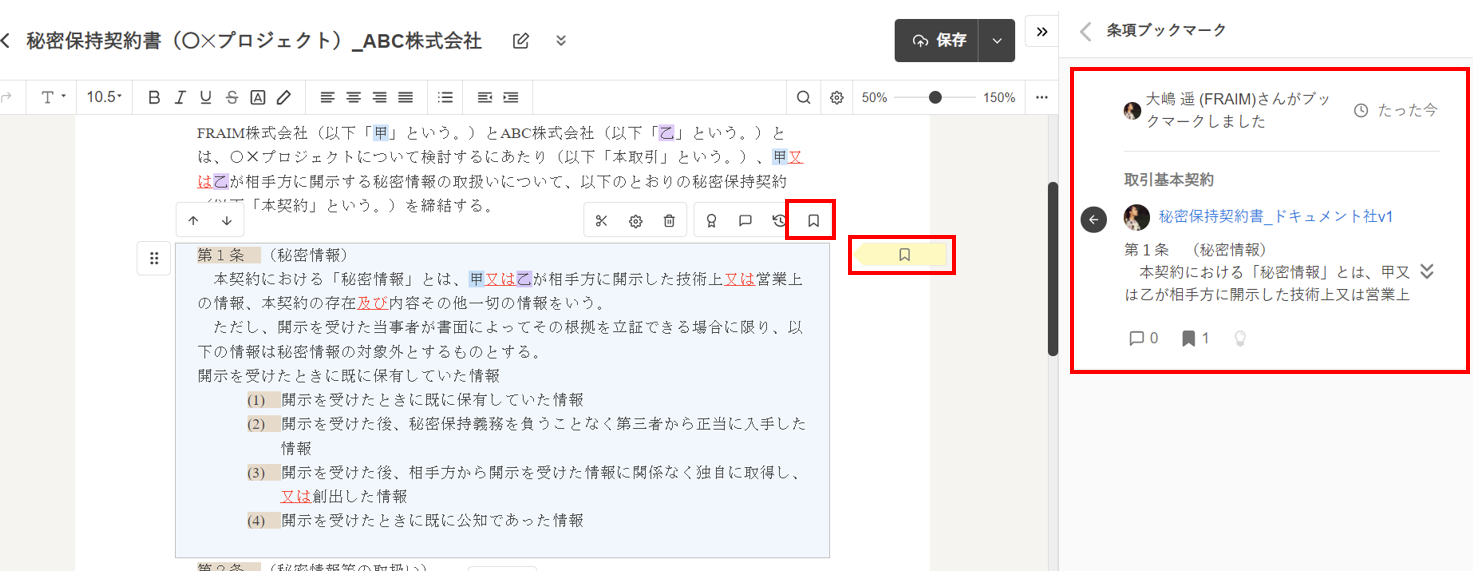Click the 保存 save button

point(938,41)
